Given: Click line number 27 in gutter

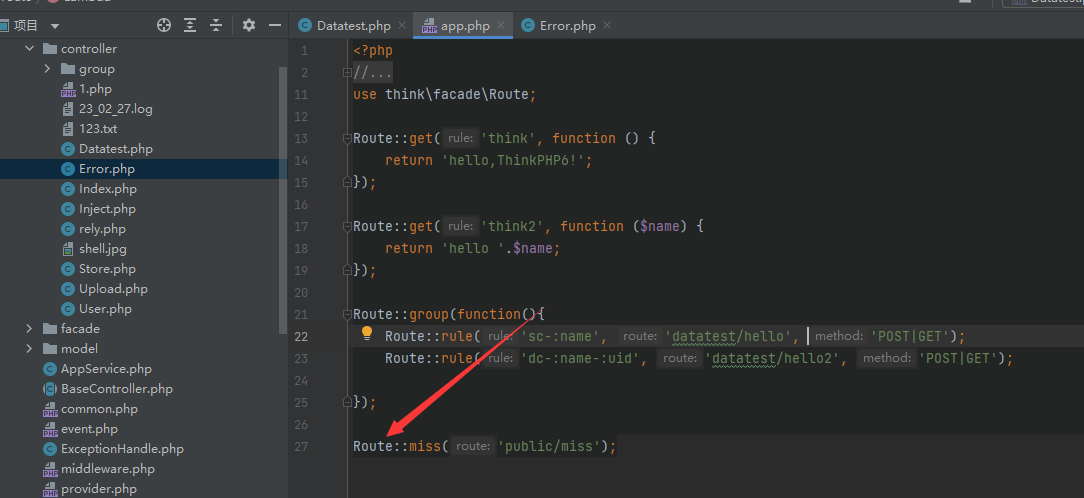Looking at the screenshot, I should click(x=301, y=446).
